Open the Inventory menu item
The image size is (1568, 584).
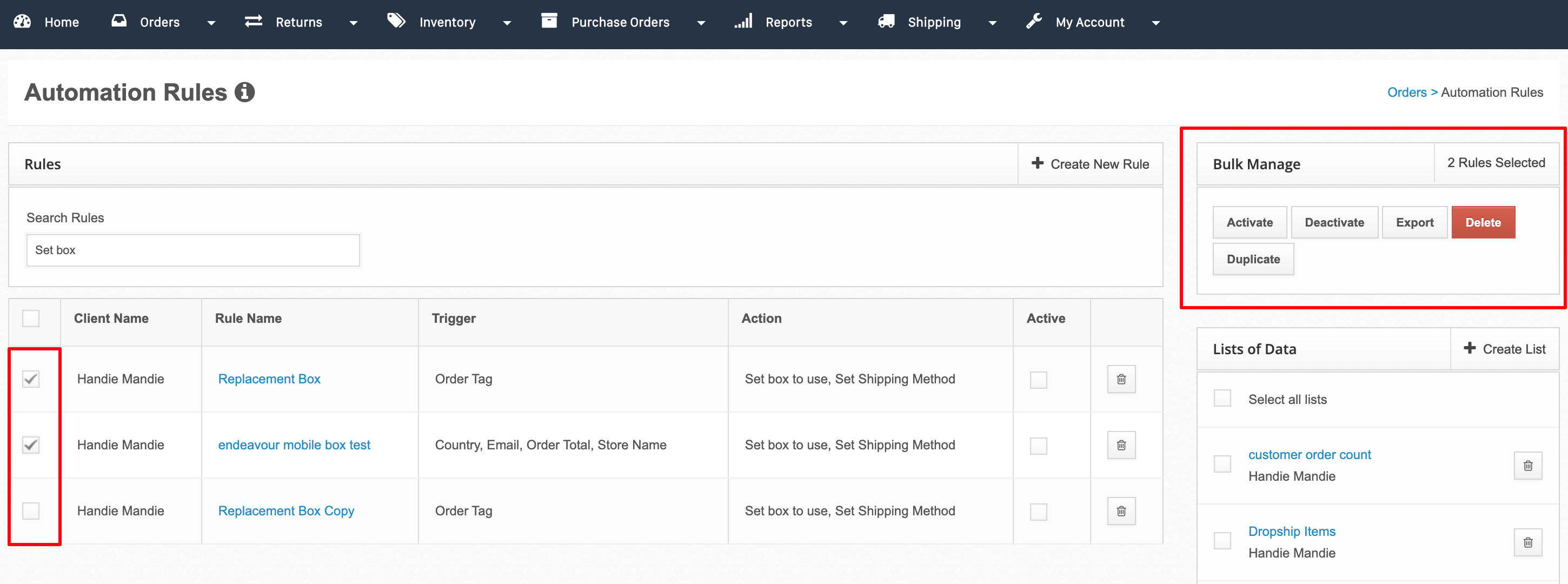point(447,22)
